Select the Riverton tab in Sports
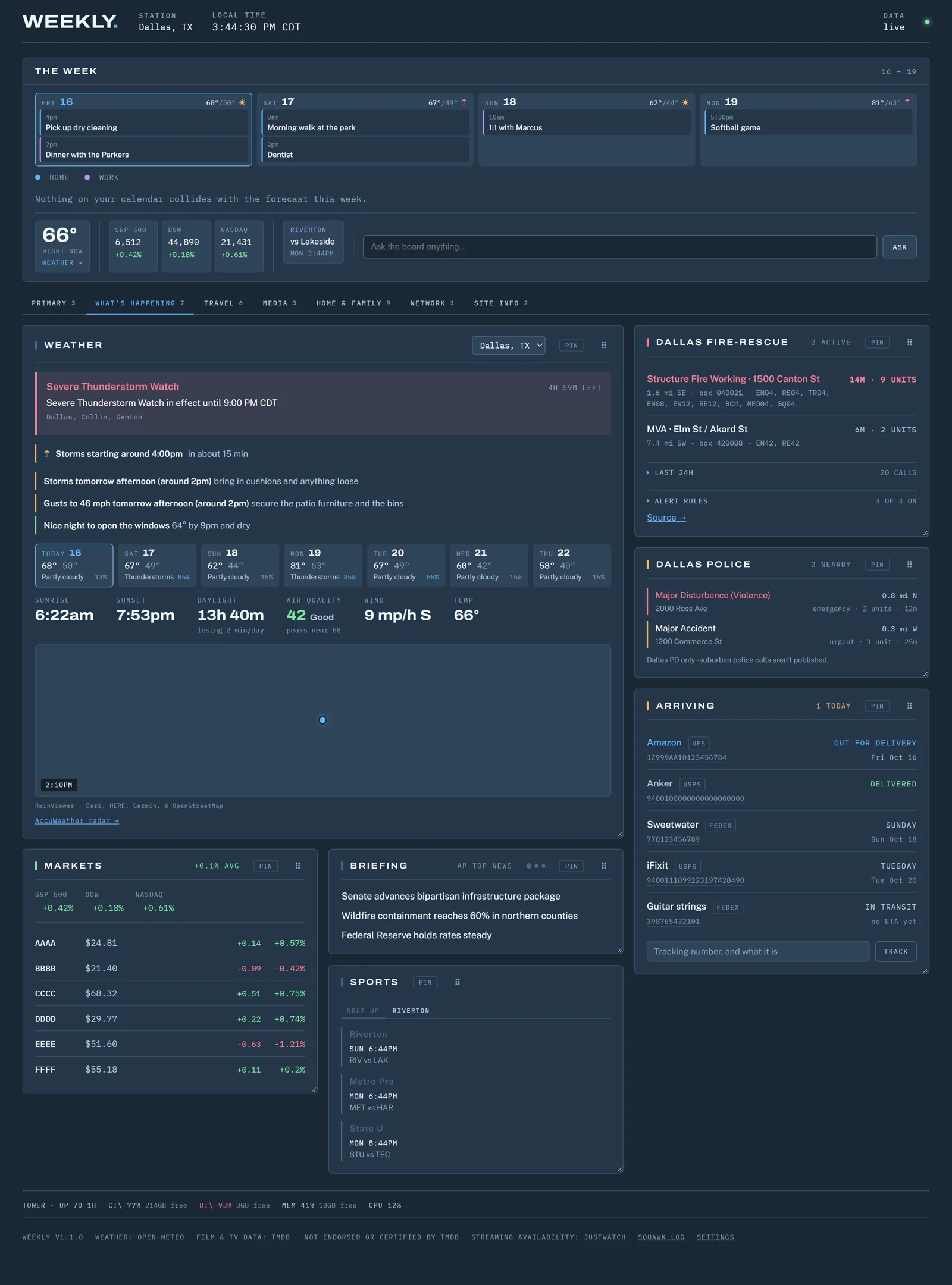The image size is (952, 1285). (411, 1010)
